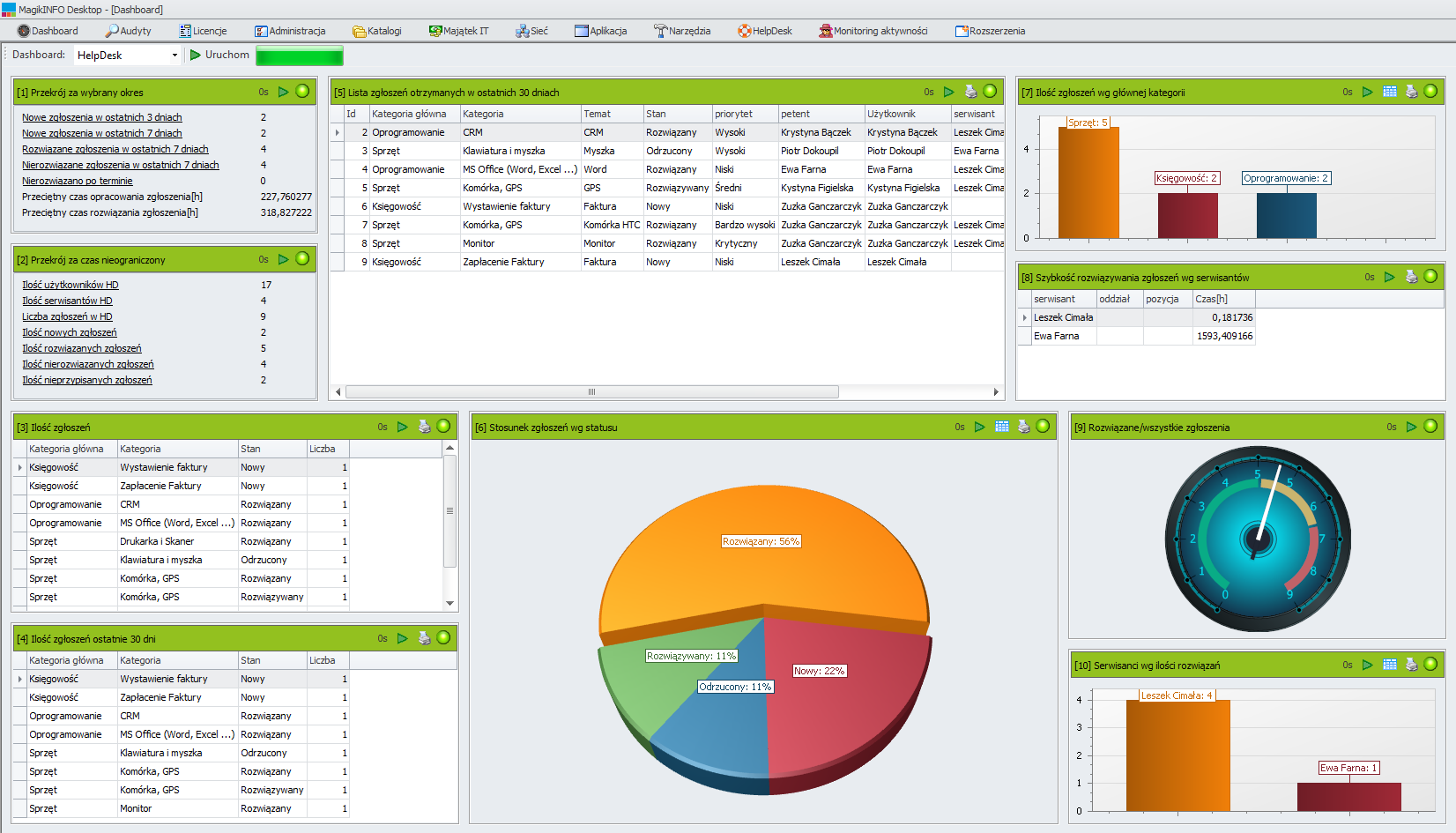Show data grid for panel [6] status pie chart
This screenshot has height=833, width=1456.
(x=1002, y=427)
